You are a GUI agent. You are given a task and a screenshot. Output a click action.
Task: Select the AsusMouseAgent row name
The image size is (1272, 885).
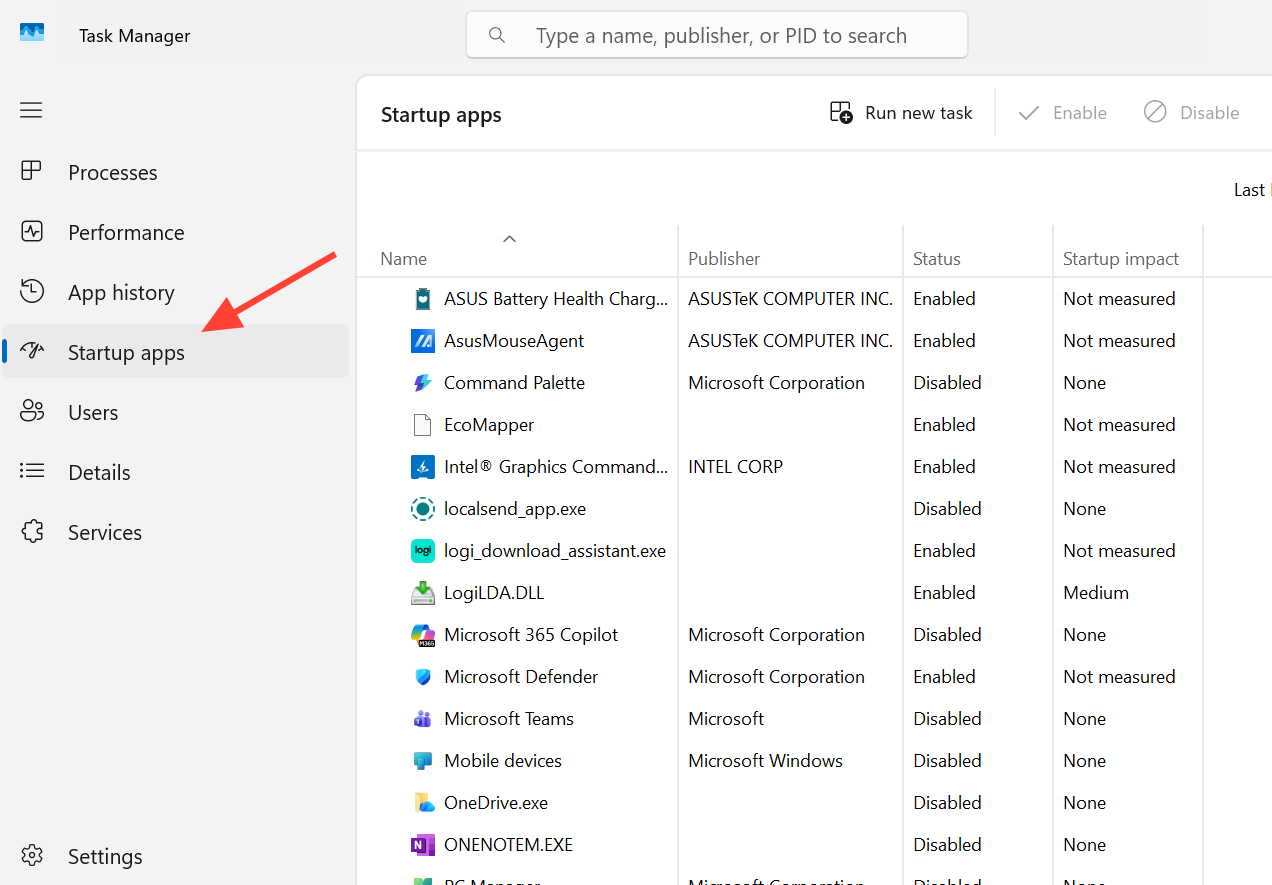pyautogui.click(x=514, y=341)
